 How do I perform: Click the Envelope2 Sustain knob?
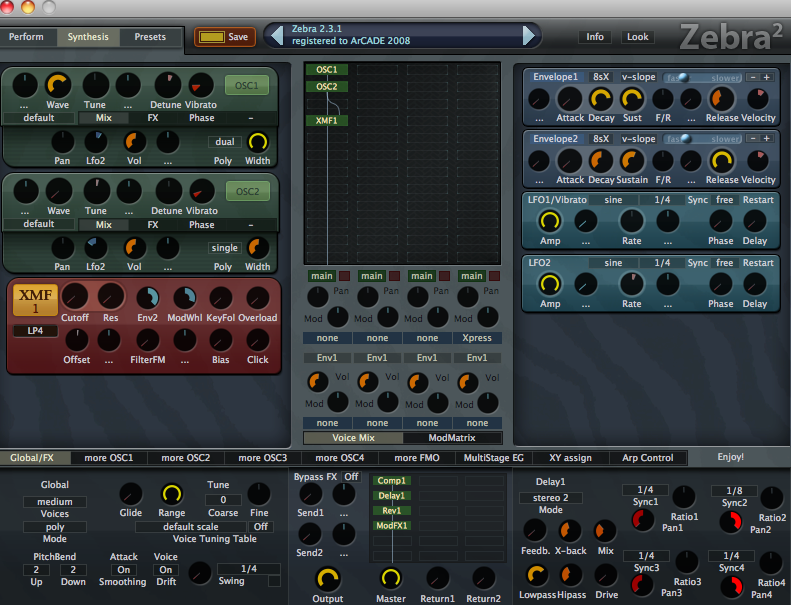tap(632, 161)
